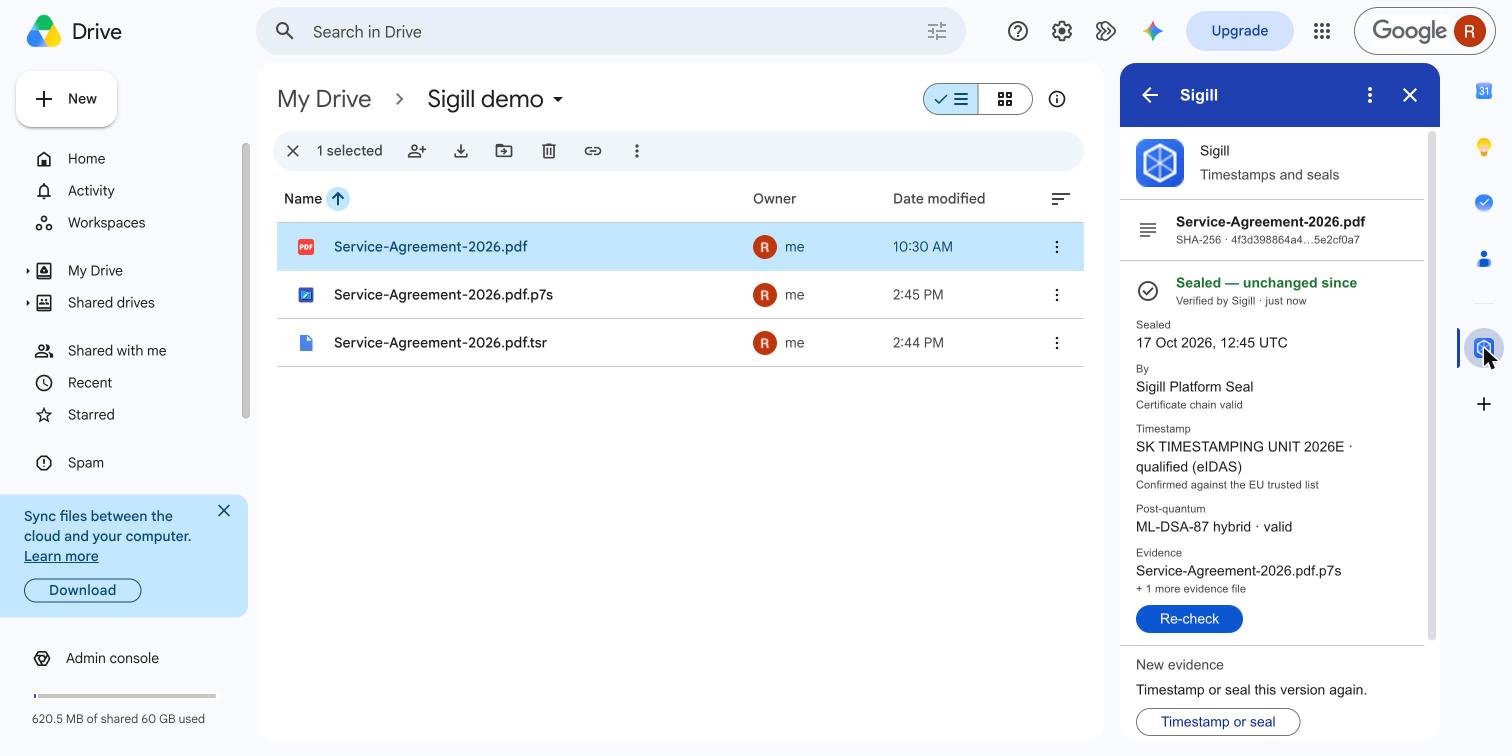Expand My Drive tree in sidebar

tap(27, 271)
